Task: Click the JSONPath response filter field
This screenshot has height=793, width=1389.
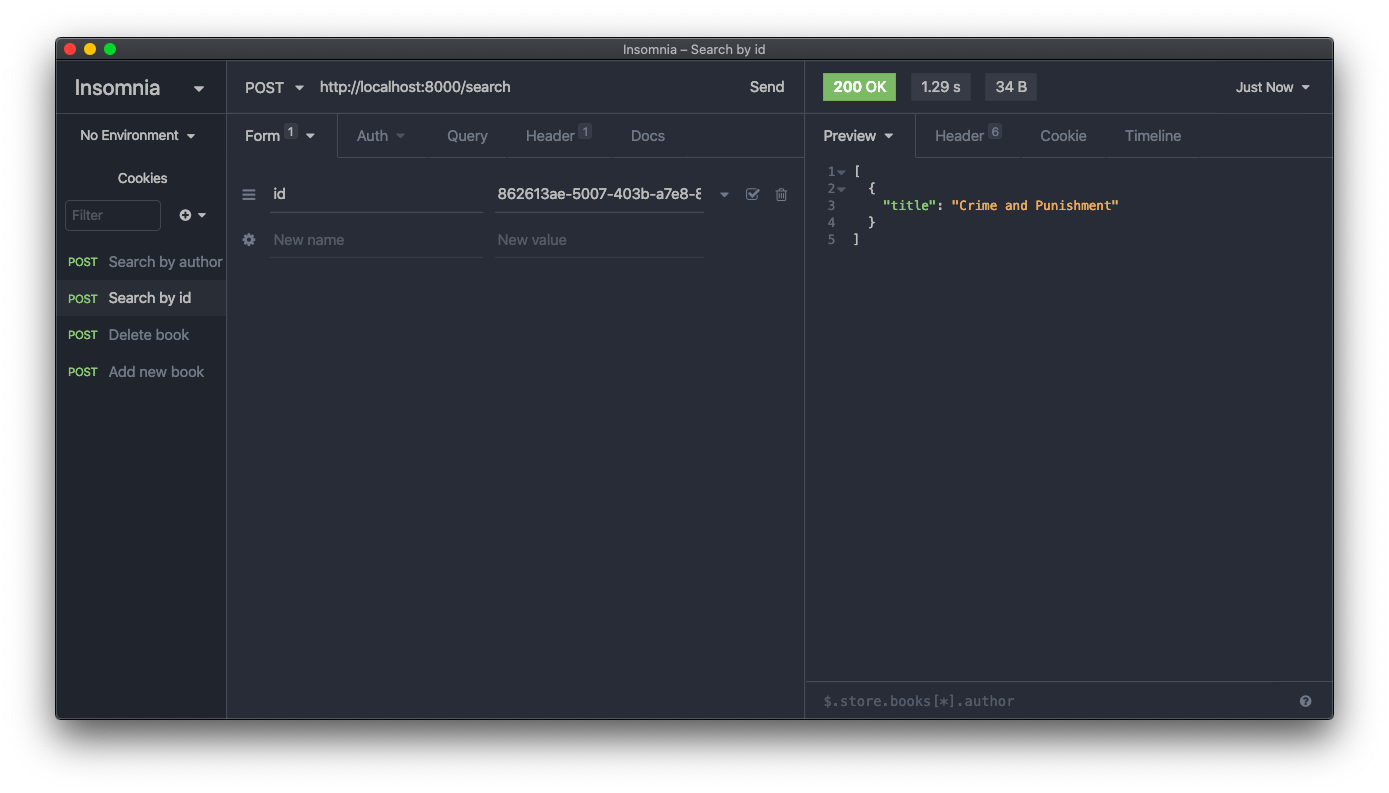Action: (x=1050, y=701)
